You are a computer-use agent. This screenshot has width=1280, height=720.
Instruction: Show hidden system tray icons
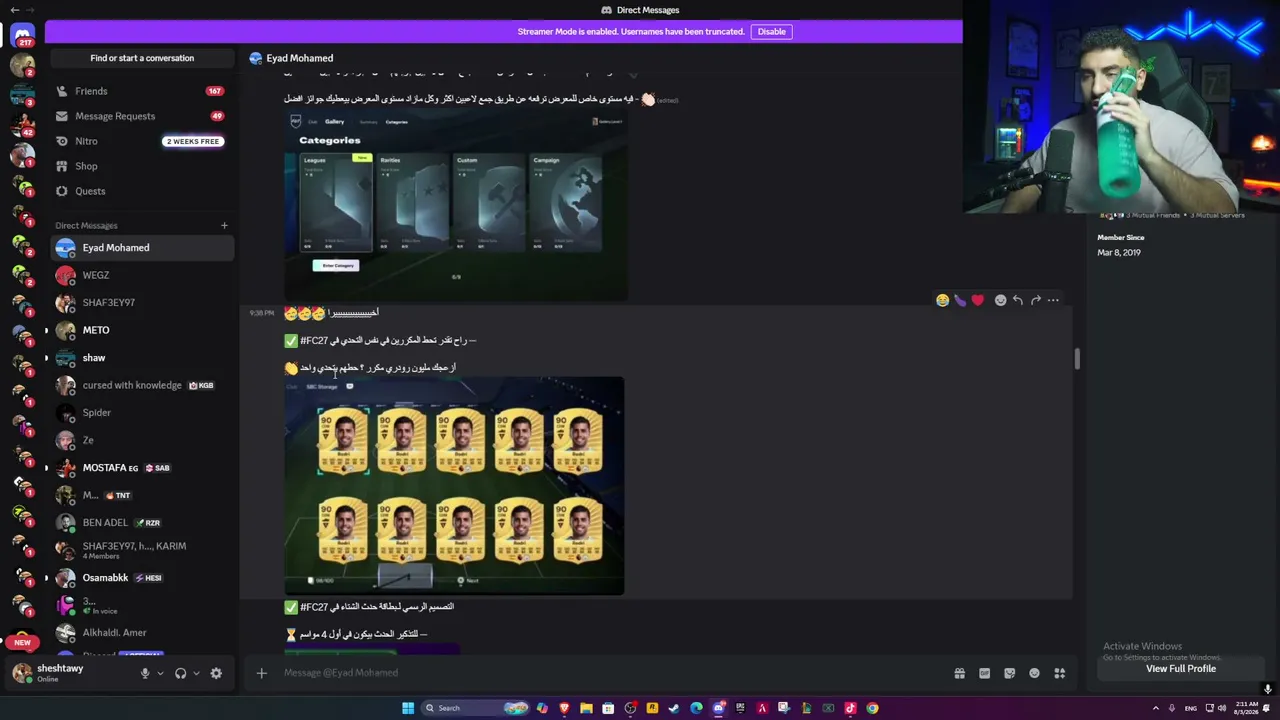[x=1156, y=708]
